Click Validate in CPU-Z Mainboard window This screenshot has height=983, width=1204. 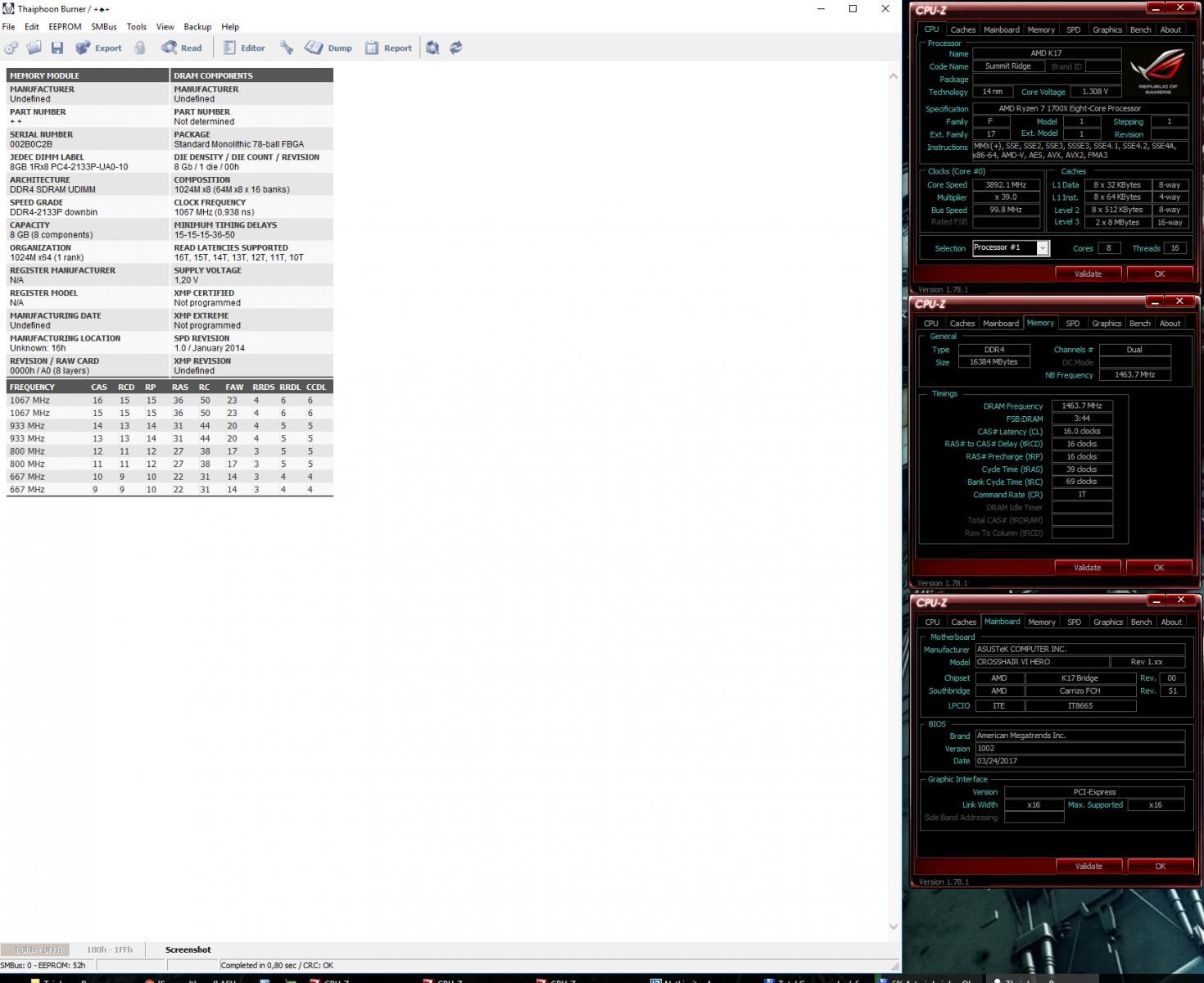click(x=1089, y=866)
